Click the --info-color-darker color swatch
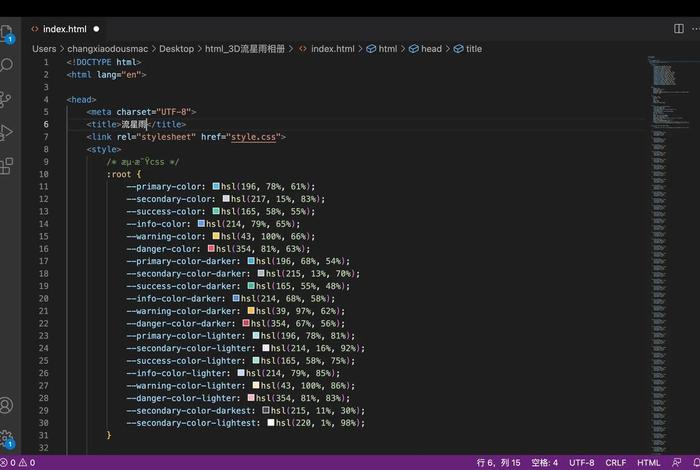This screenshot has height=470, width=700. [x=236, y=298]
